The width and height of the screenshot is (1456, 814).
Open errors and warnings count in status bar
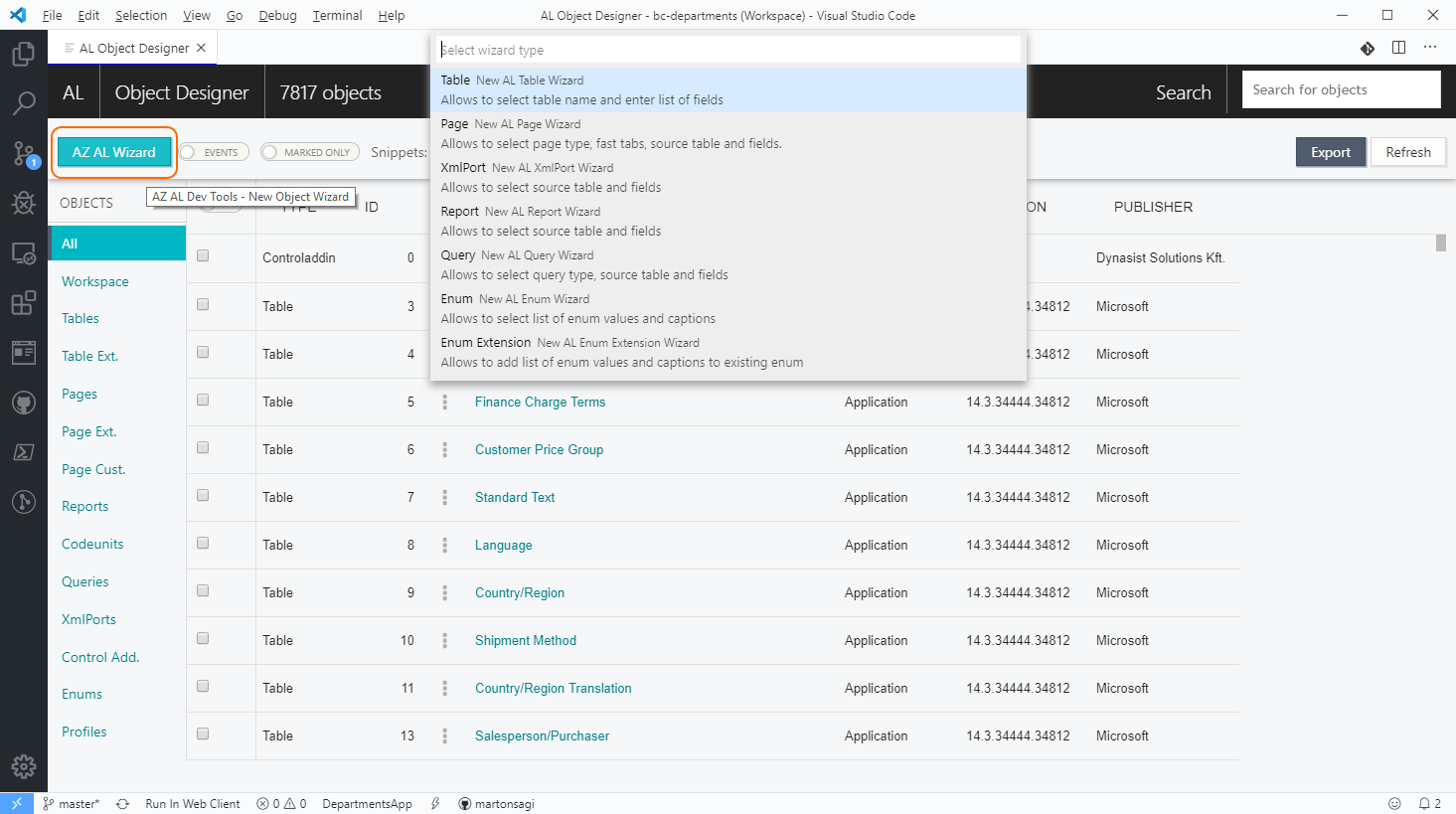pyautogui.click(x=281, y=803)
